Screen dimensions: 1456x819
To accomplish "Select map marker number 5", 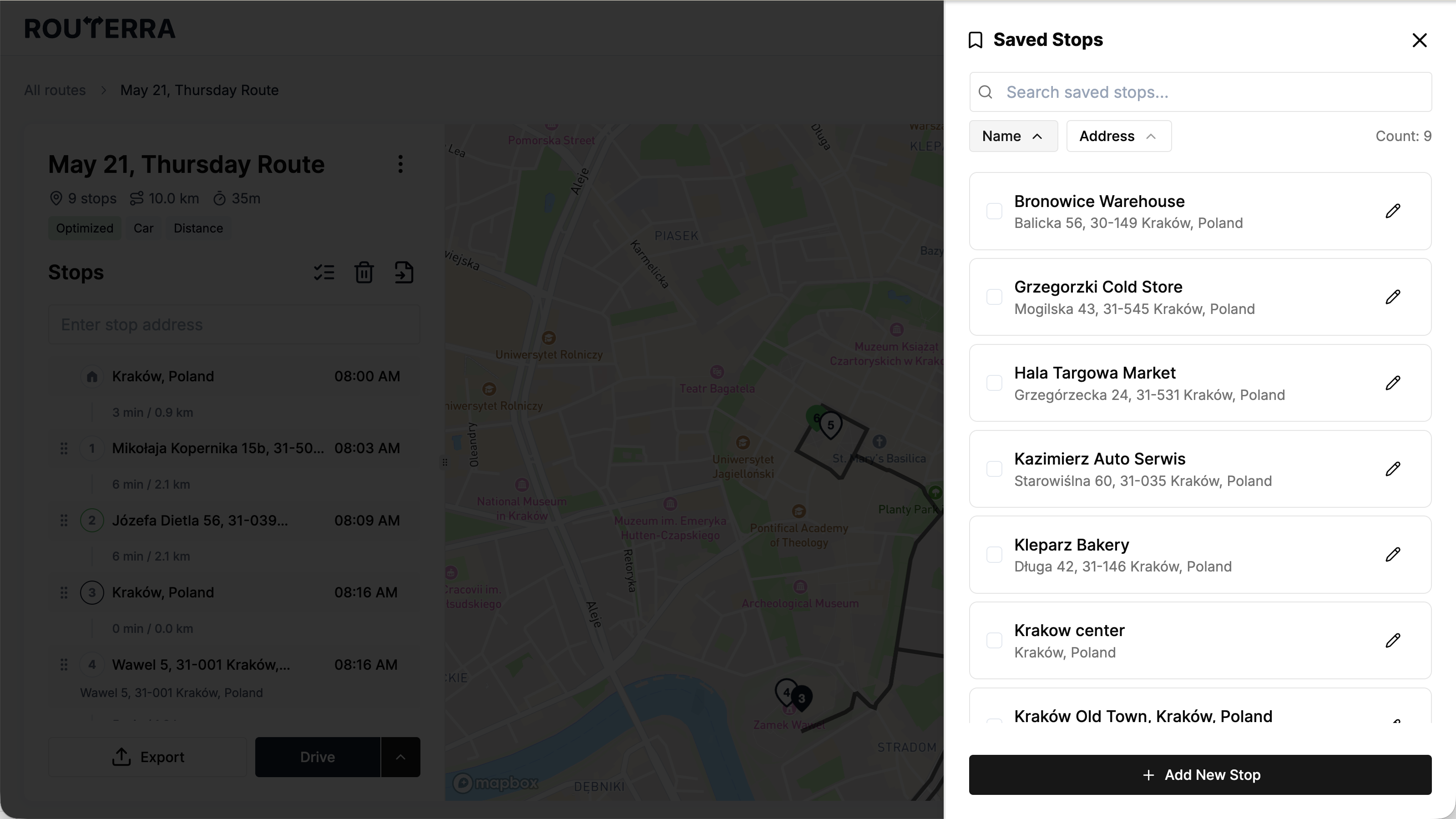I will [x=830, y=425].
